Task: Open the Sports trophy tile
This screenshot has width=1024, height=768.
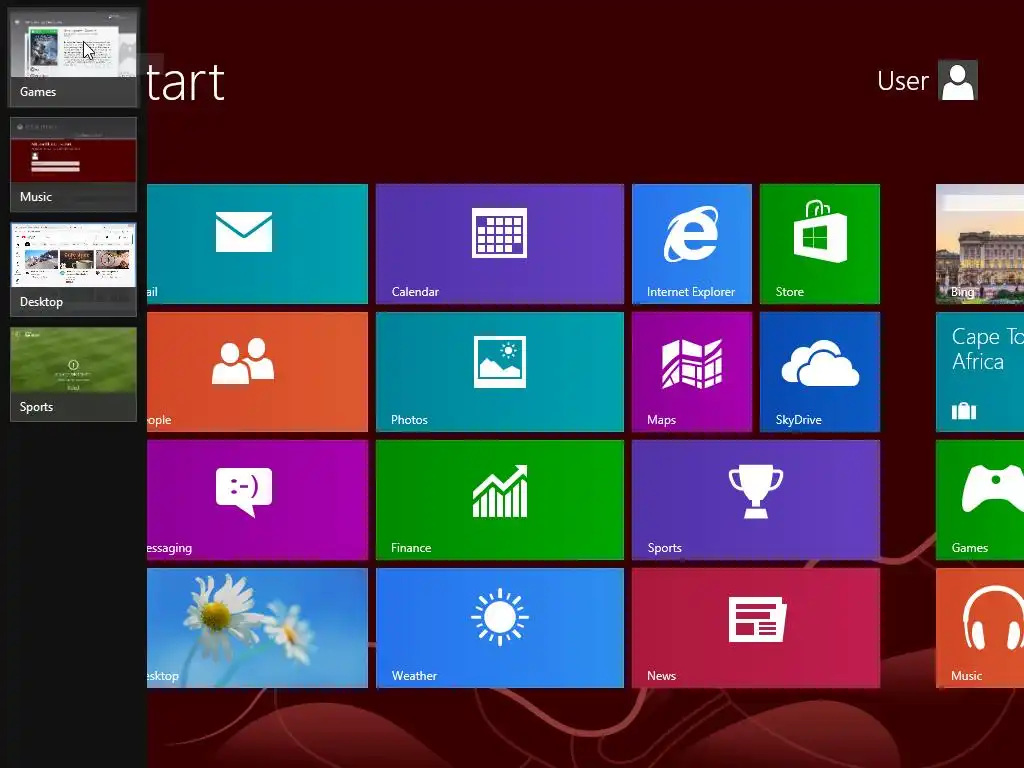Action: [756, 500]
